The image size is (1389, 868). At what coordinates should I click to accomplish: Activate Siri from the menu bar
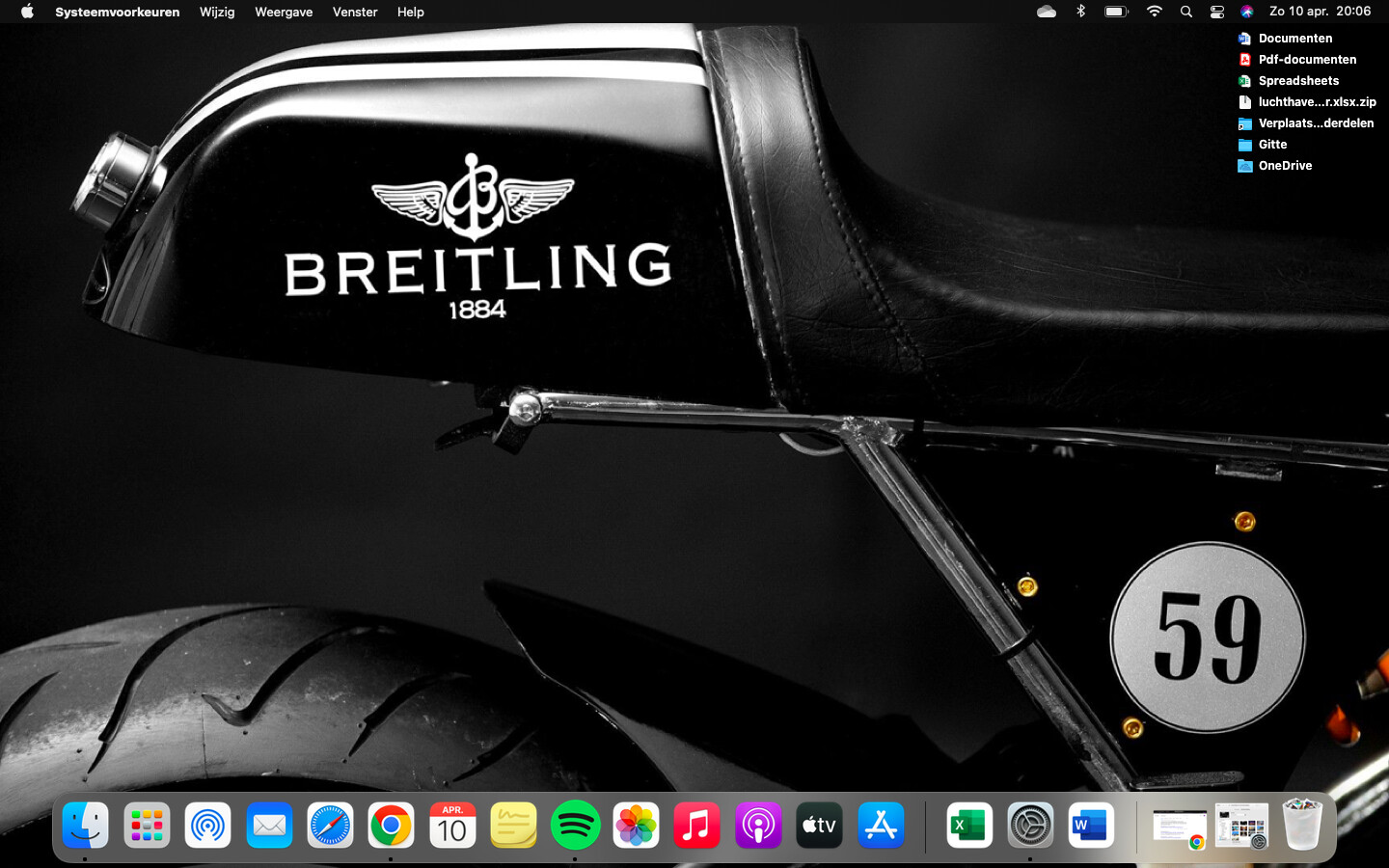pos(1247,12)
